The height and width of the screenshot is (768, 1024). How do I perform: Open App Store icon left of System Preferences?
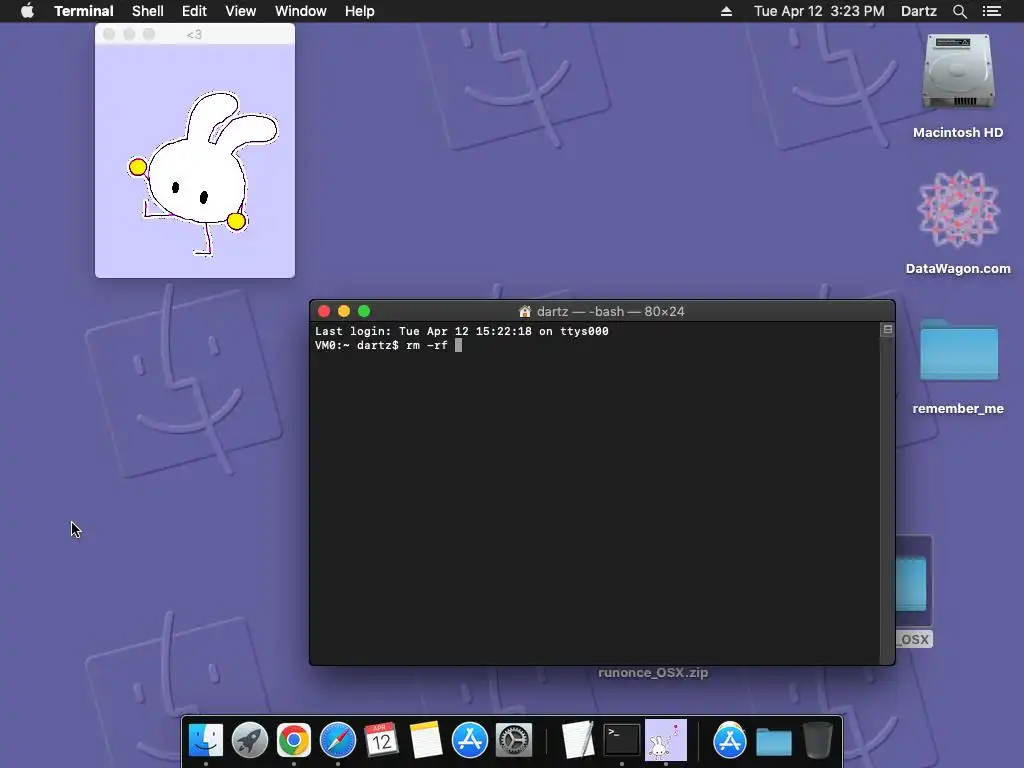tap(470, 740)
